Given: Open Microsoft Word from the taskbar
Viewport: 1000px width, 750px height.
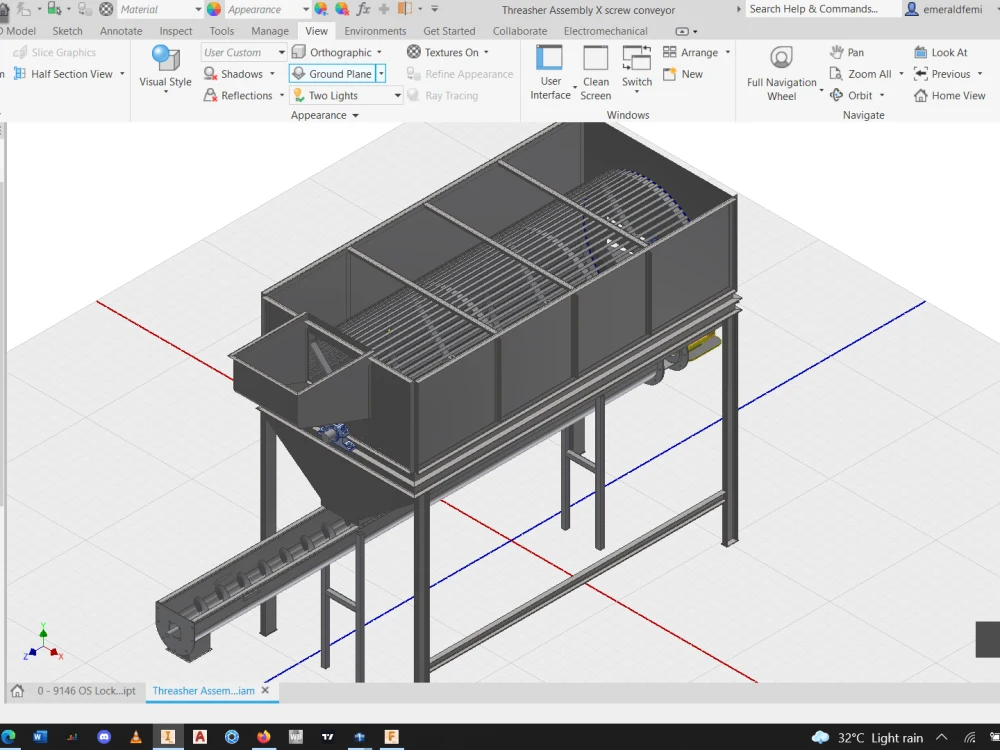Looking at the screenshot, I should (40, 737).
